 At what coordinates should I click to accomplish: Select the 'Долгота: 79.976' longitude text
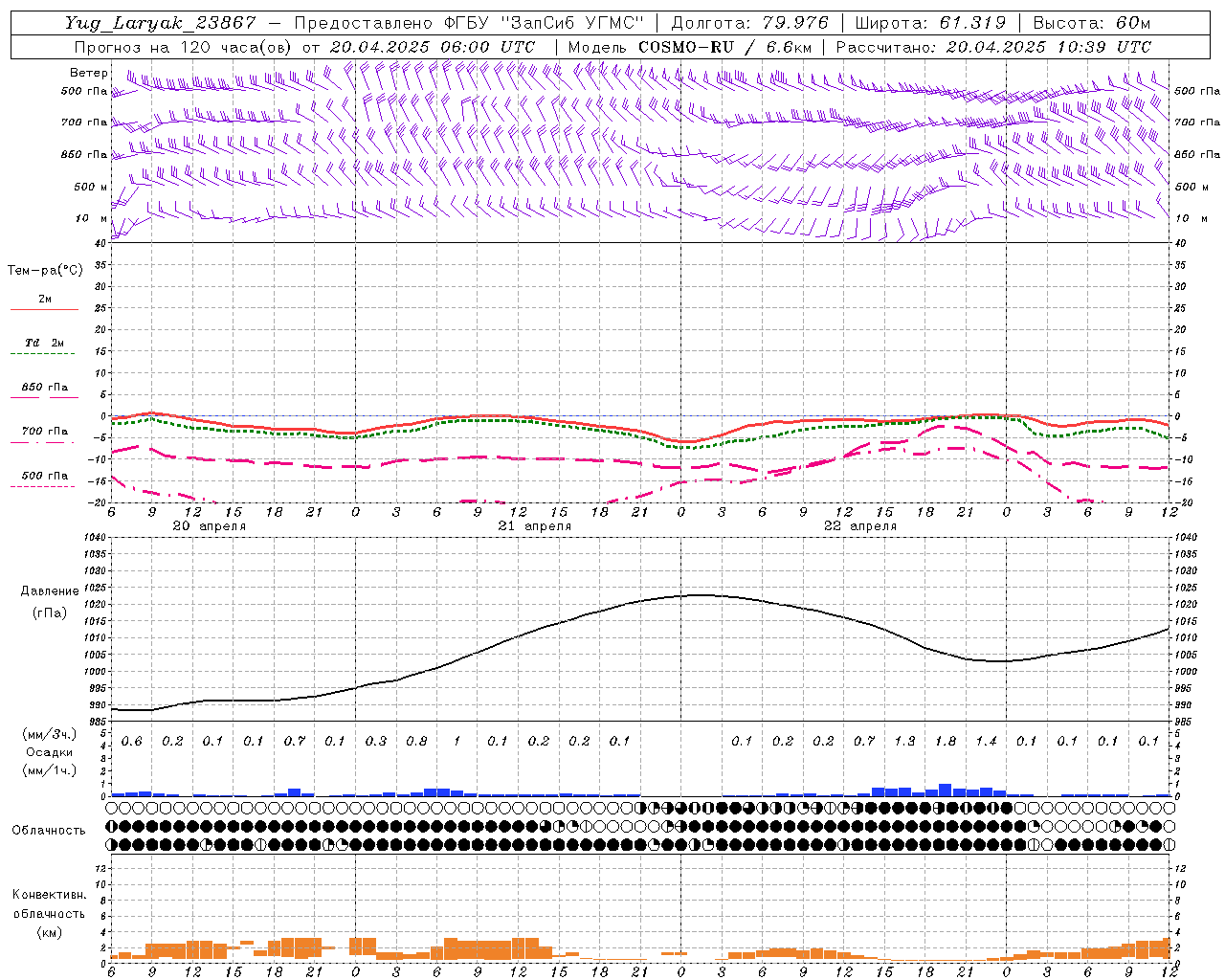point(750,23)
